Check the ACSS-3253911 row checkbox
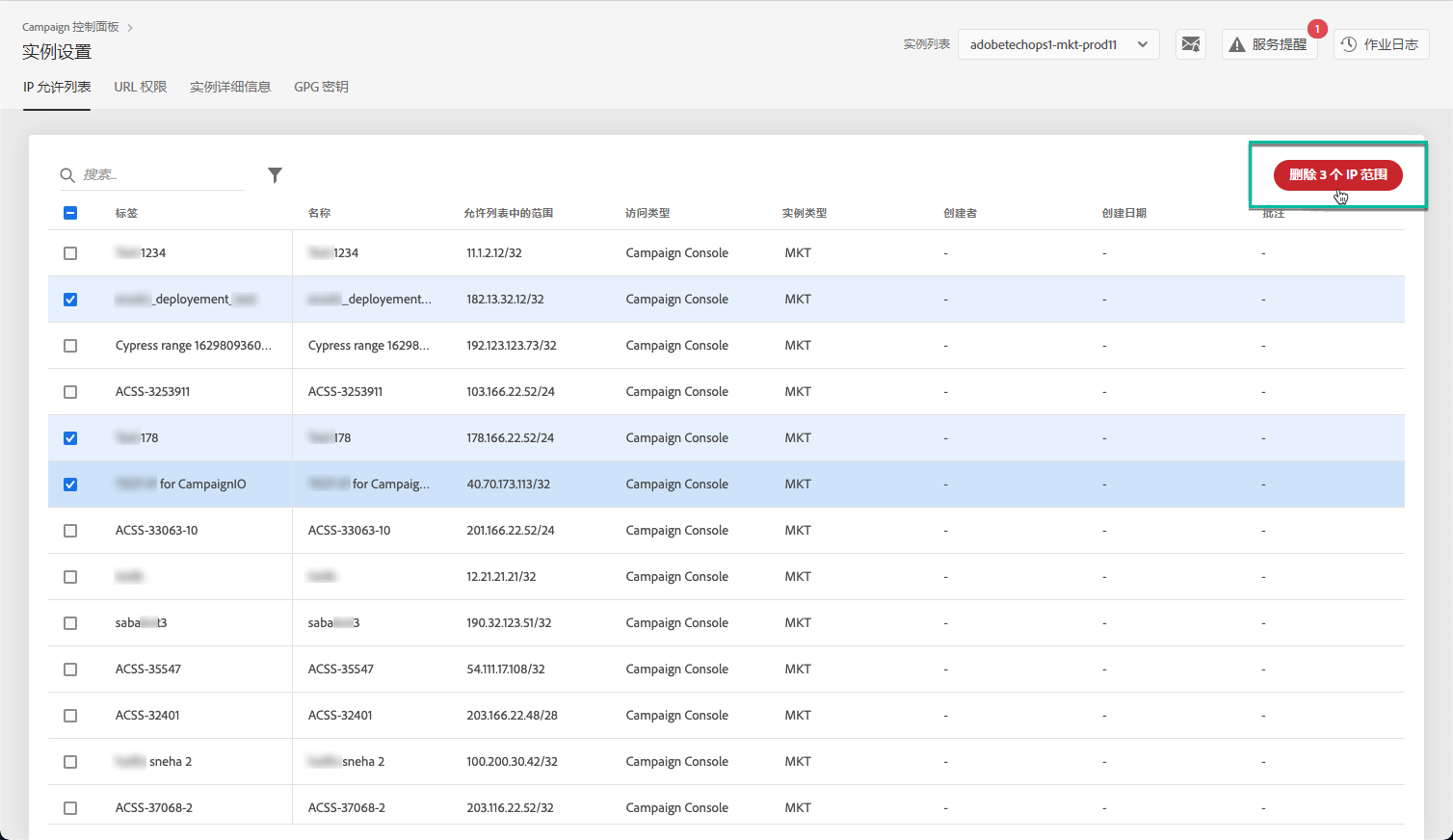1453x840 pixels. 70,392
